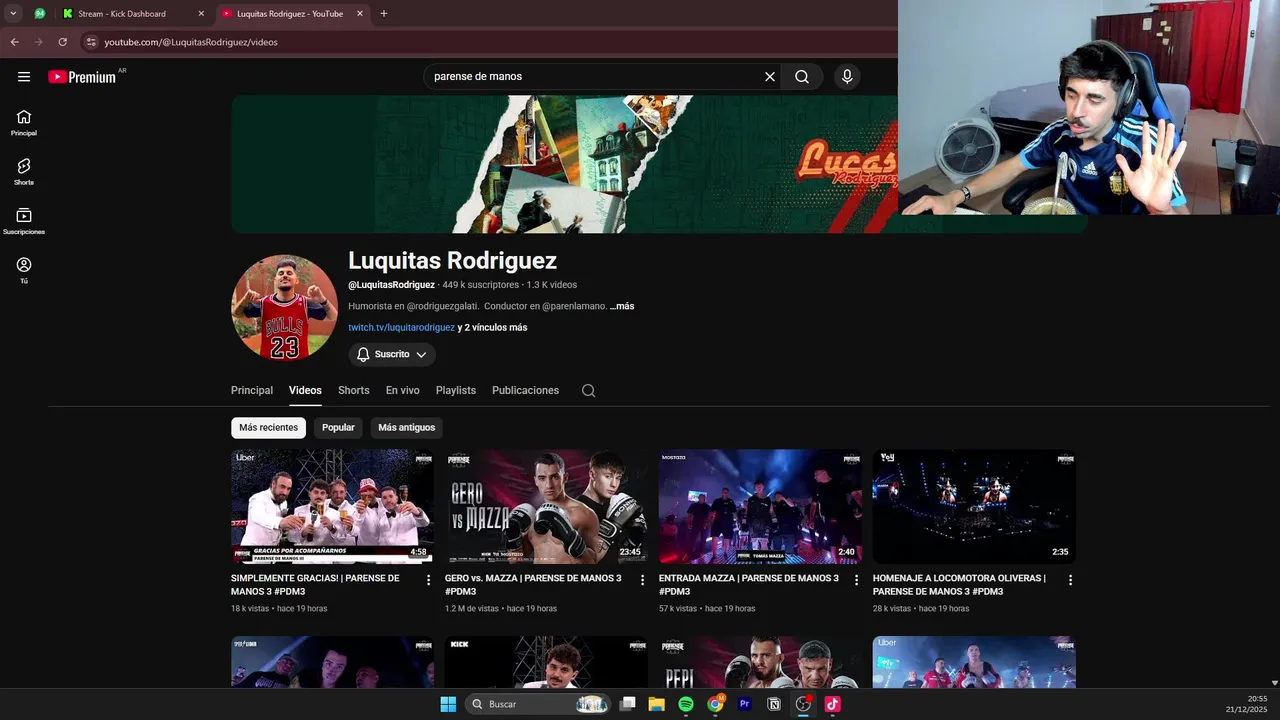Open GERO vs. MAZZA video title
Viewport: 1280px width, 720px height.
[533, 585]
